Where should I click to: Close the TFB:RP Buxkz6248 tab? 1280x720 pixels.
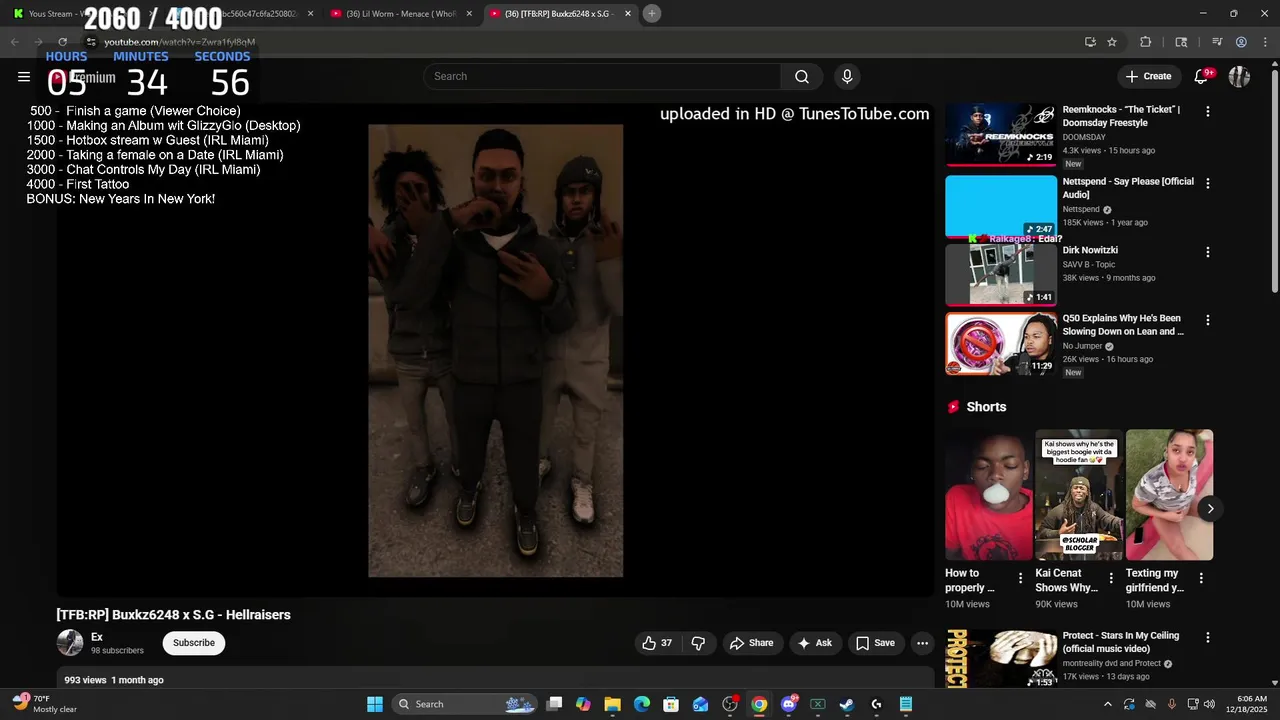tap(628, 13)
